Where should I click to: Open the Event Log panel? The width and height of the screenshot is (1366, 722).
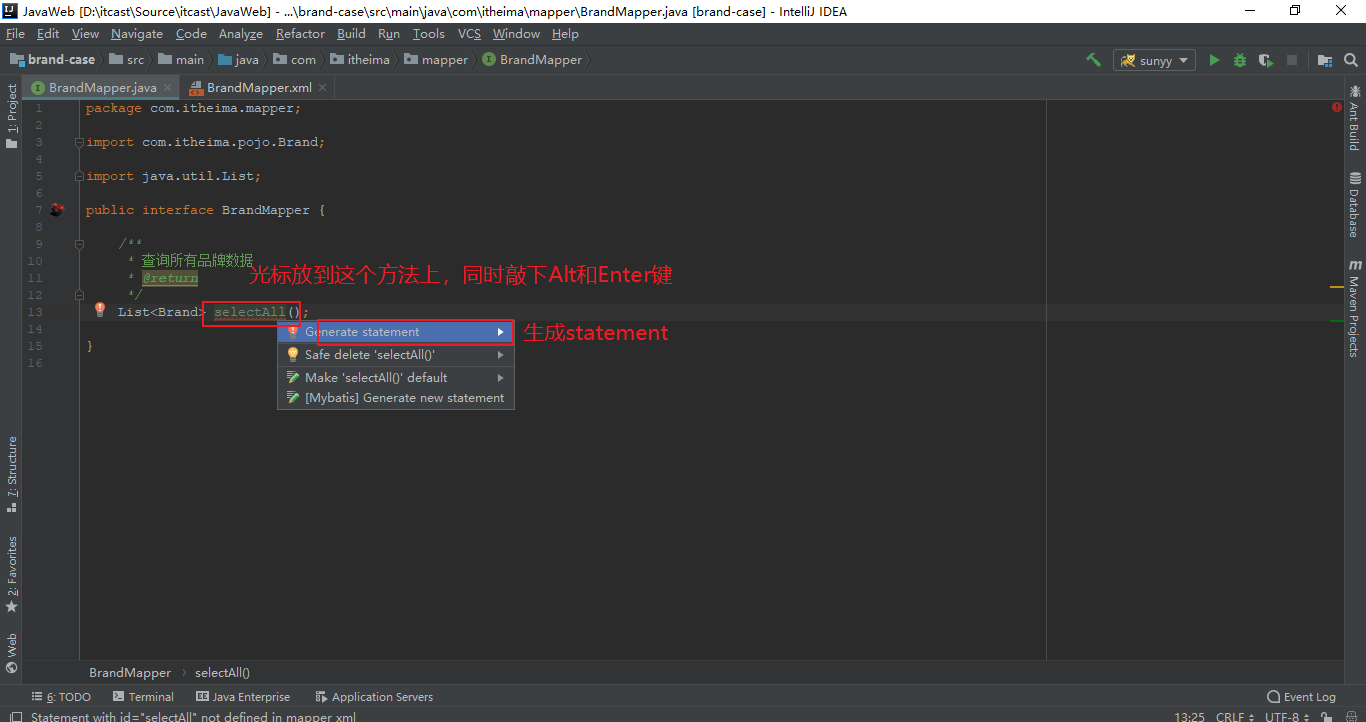coord(1301,697)
